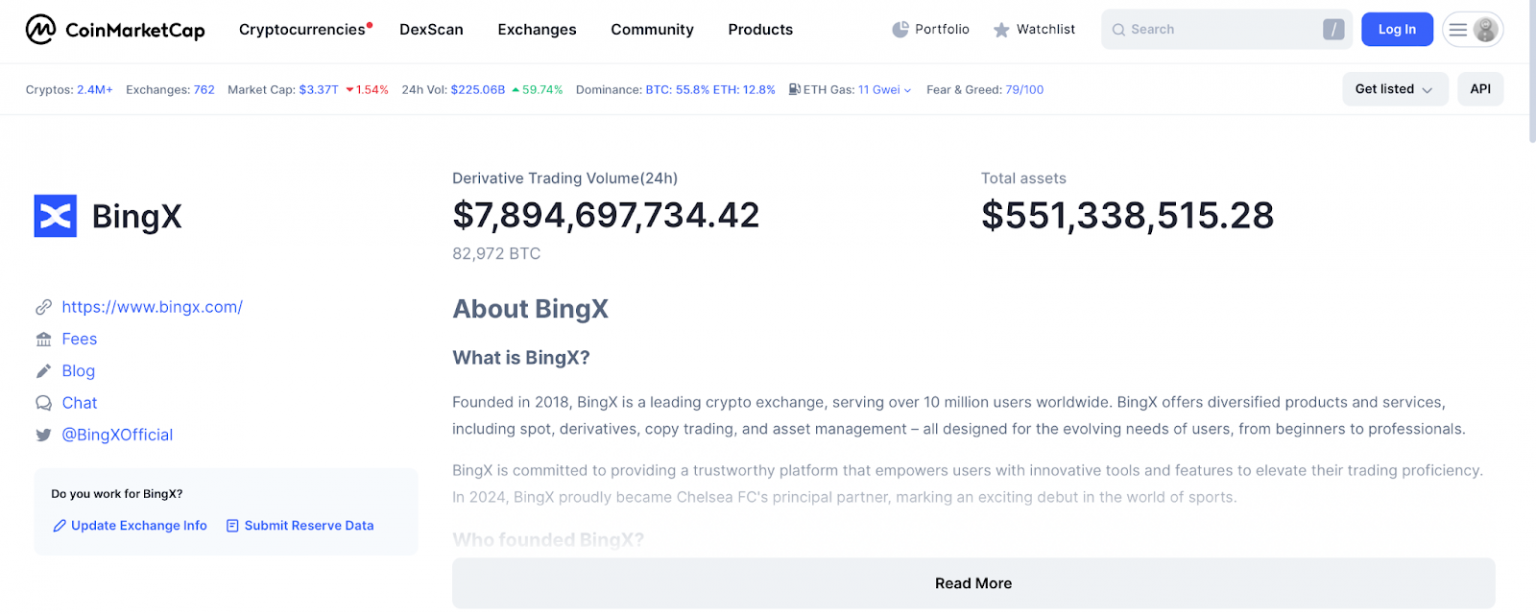Click the Fear & Greed 79/100 value
This screenshot has height=614, width=1536.
[x=1024, y=90]
